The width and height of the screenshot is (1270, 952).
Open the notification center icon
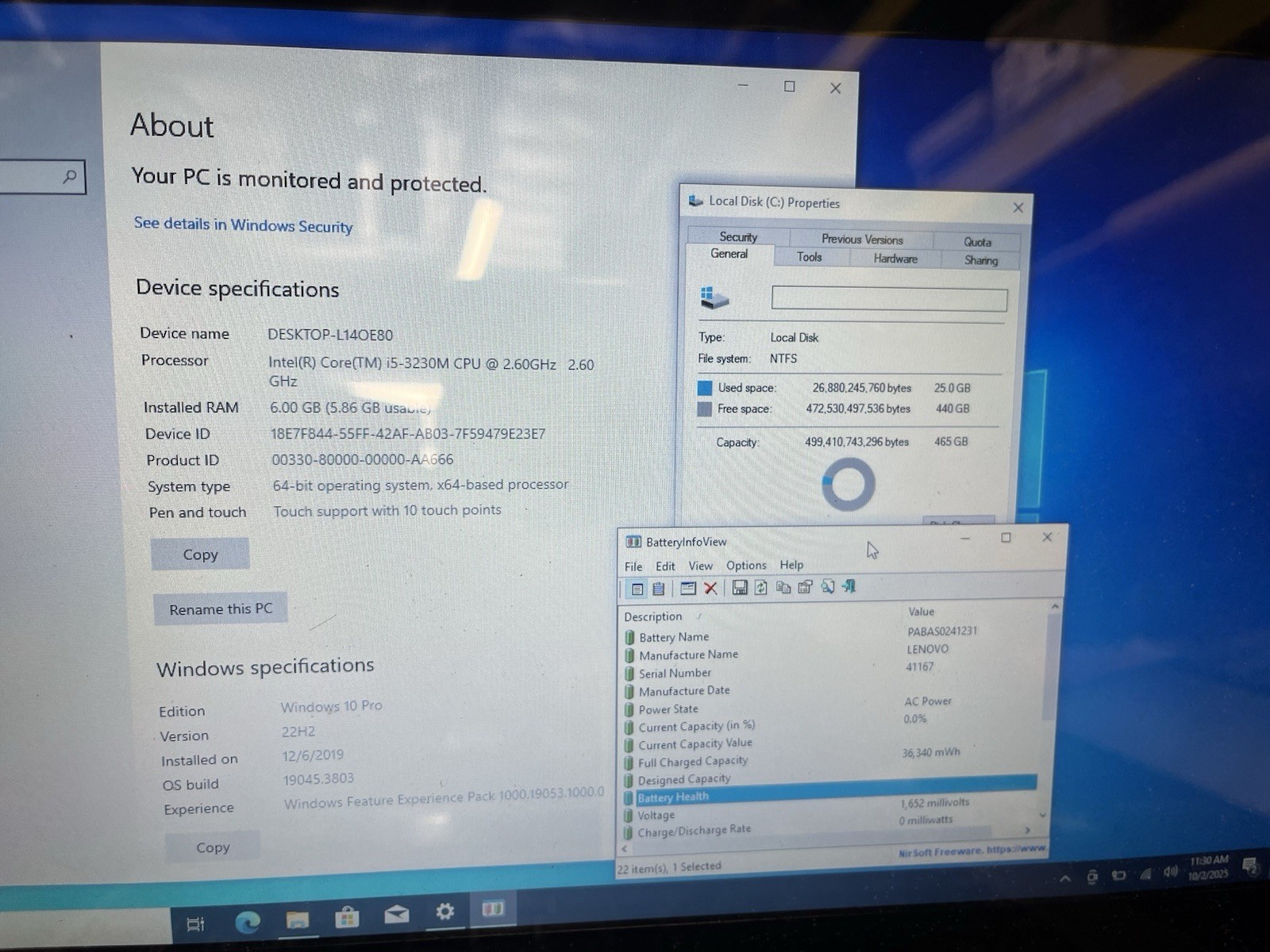click(1251, 866)
